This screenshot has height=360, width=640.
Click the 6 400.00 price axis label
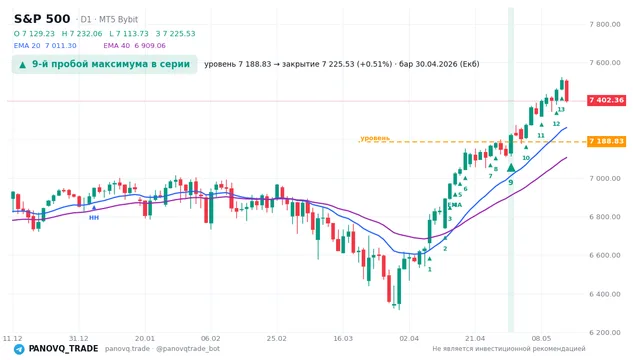click(604, 294)
